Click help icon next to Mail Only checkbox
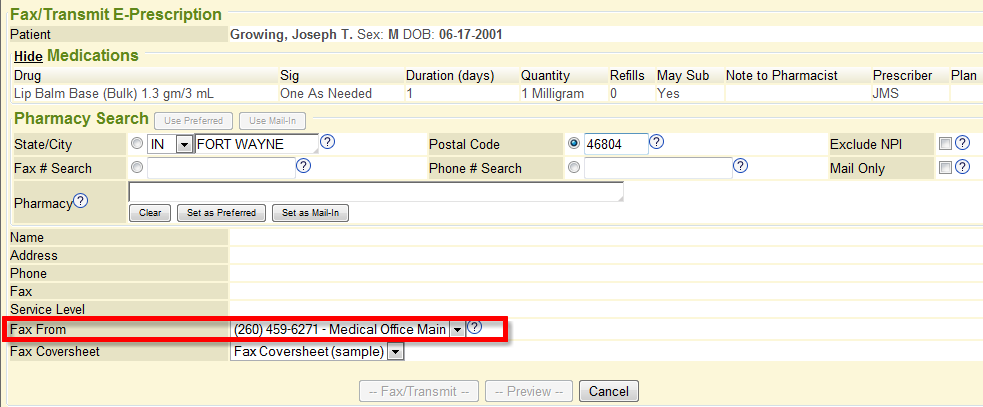The width and height of the screenshot is (983, 407). (963, 167)
